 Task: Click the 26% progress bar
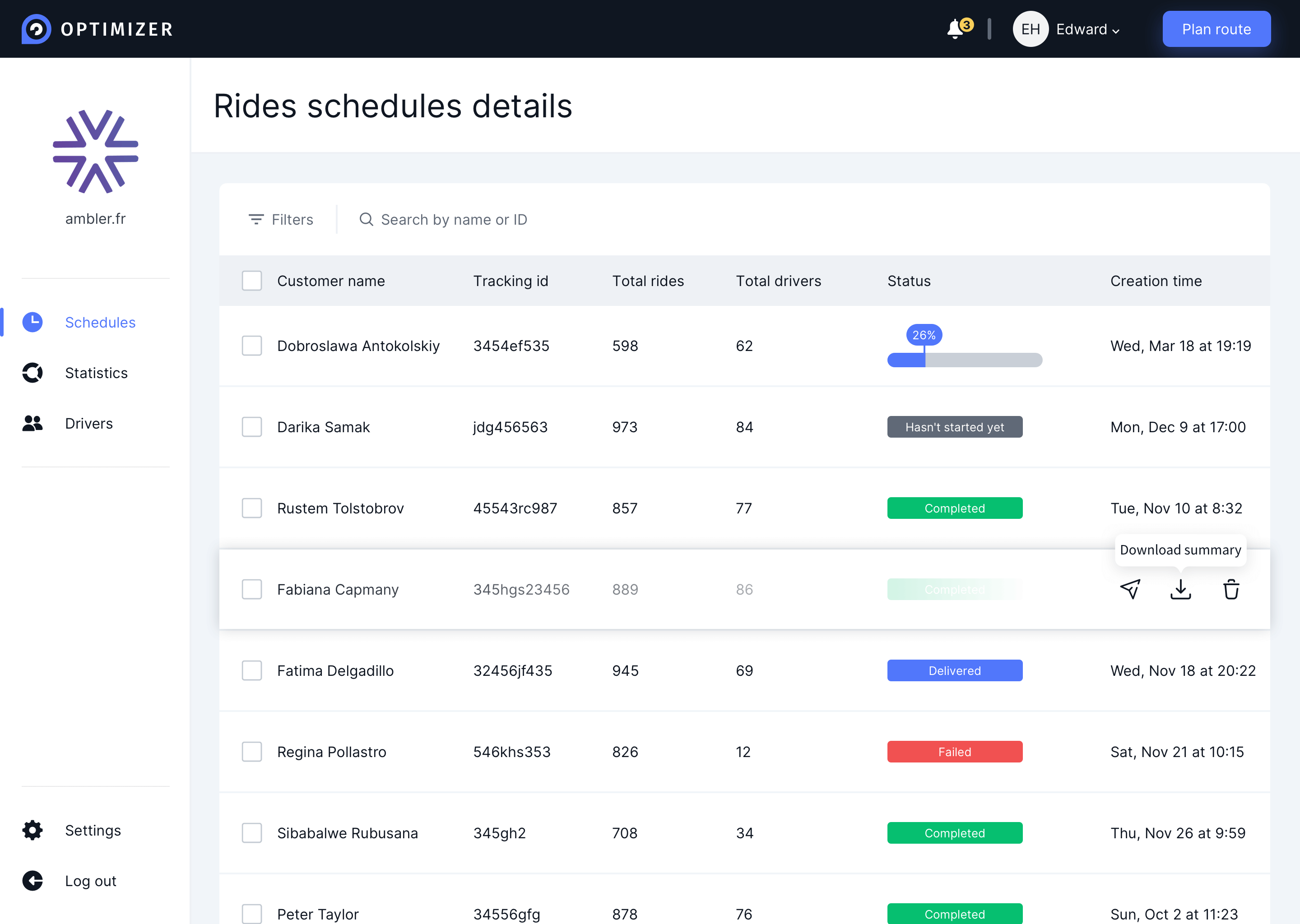(x=964, y=360)
